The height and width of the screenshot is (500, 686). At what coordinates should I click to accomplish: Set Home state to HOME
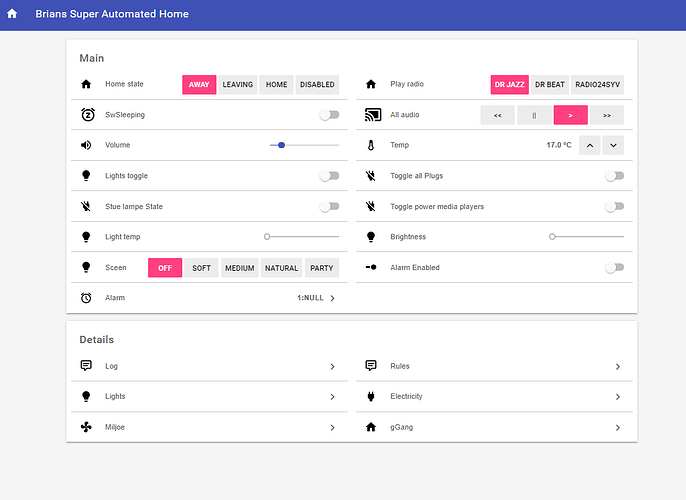pyautogui.click(x=276, y=85)
